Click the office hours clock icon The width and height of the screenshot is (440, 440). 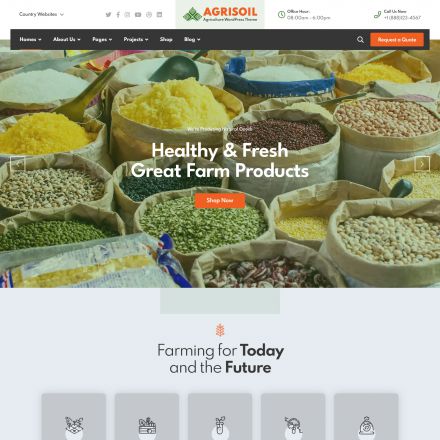click(x=281, y=14)
